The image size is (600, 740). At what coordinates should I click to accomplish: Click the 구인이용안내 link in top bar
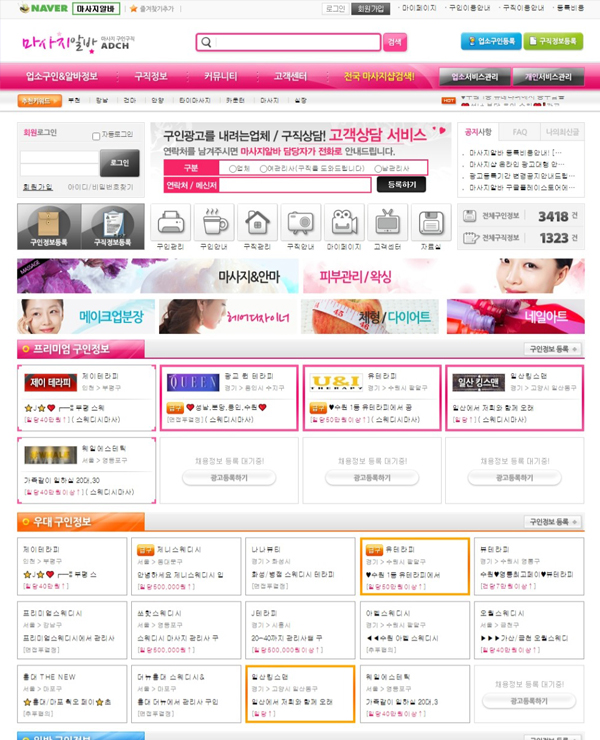[x=469, y=8]
